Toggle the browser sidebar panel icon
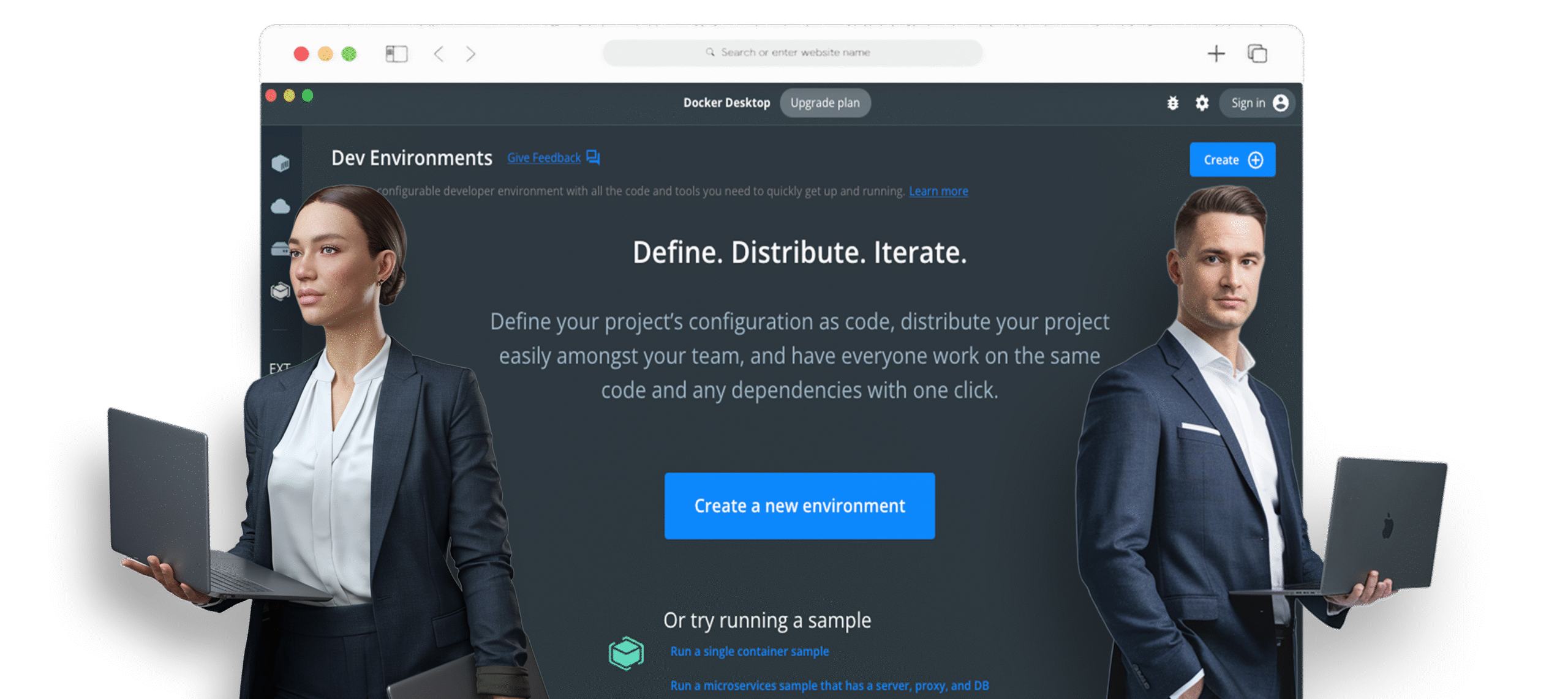1568x699 pixels. click(396, 54)
